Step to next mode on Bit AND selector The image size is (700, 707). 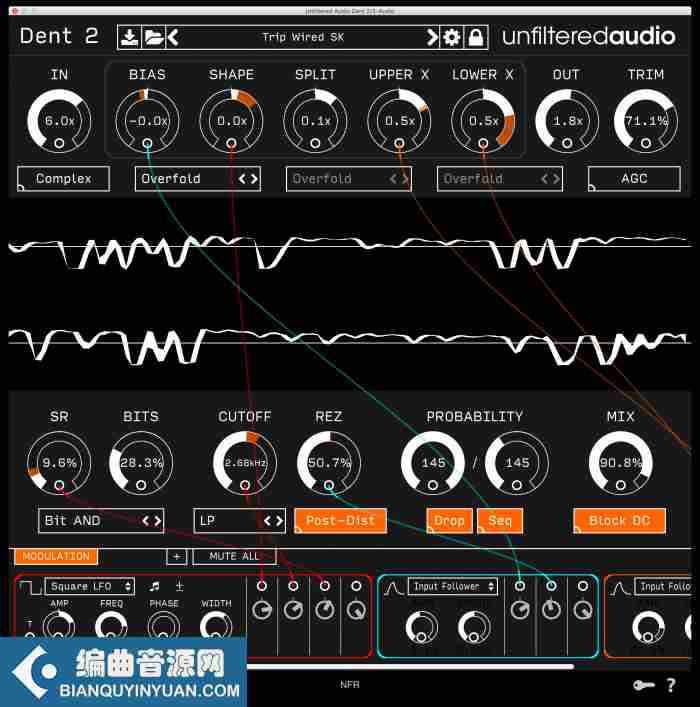pyautogui.click(x=158, y=521)
